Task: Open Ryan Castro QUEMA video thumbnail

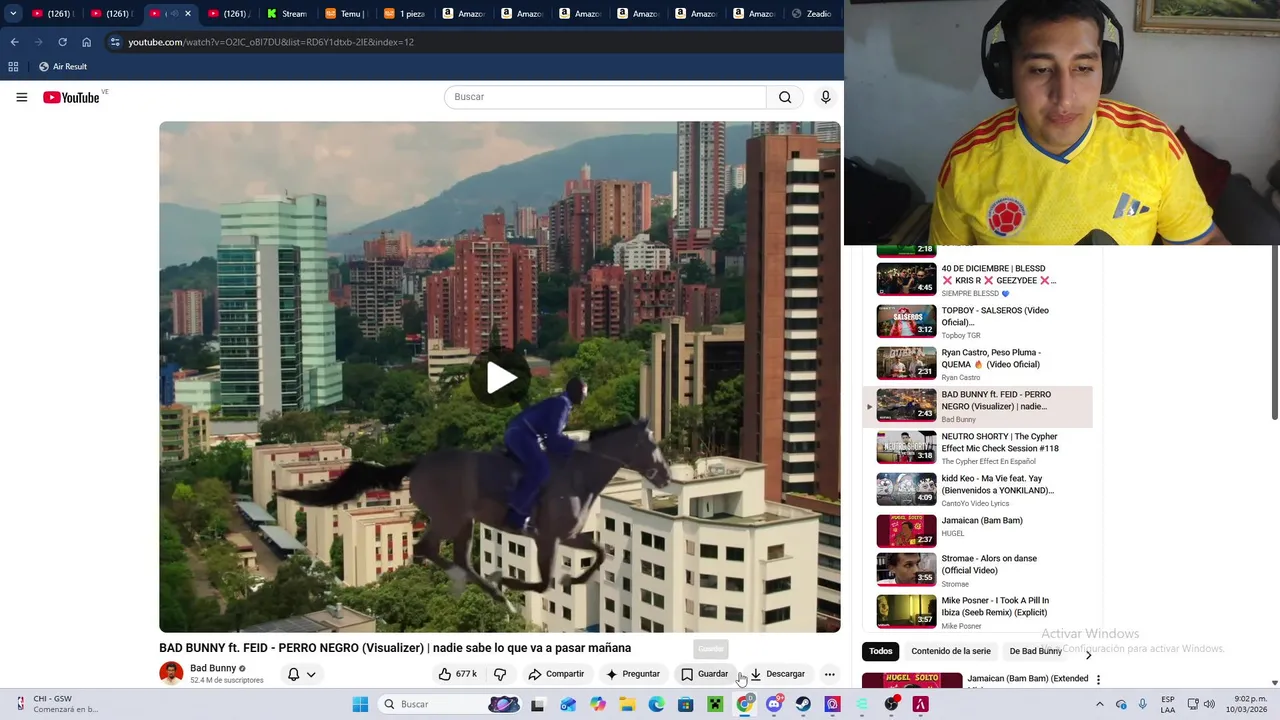Action: pos(906,363)
